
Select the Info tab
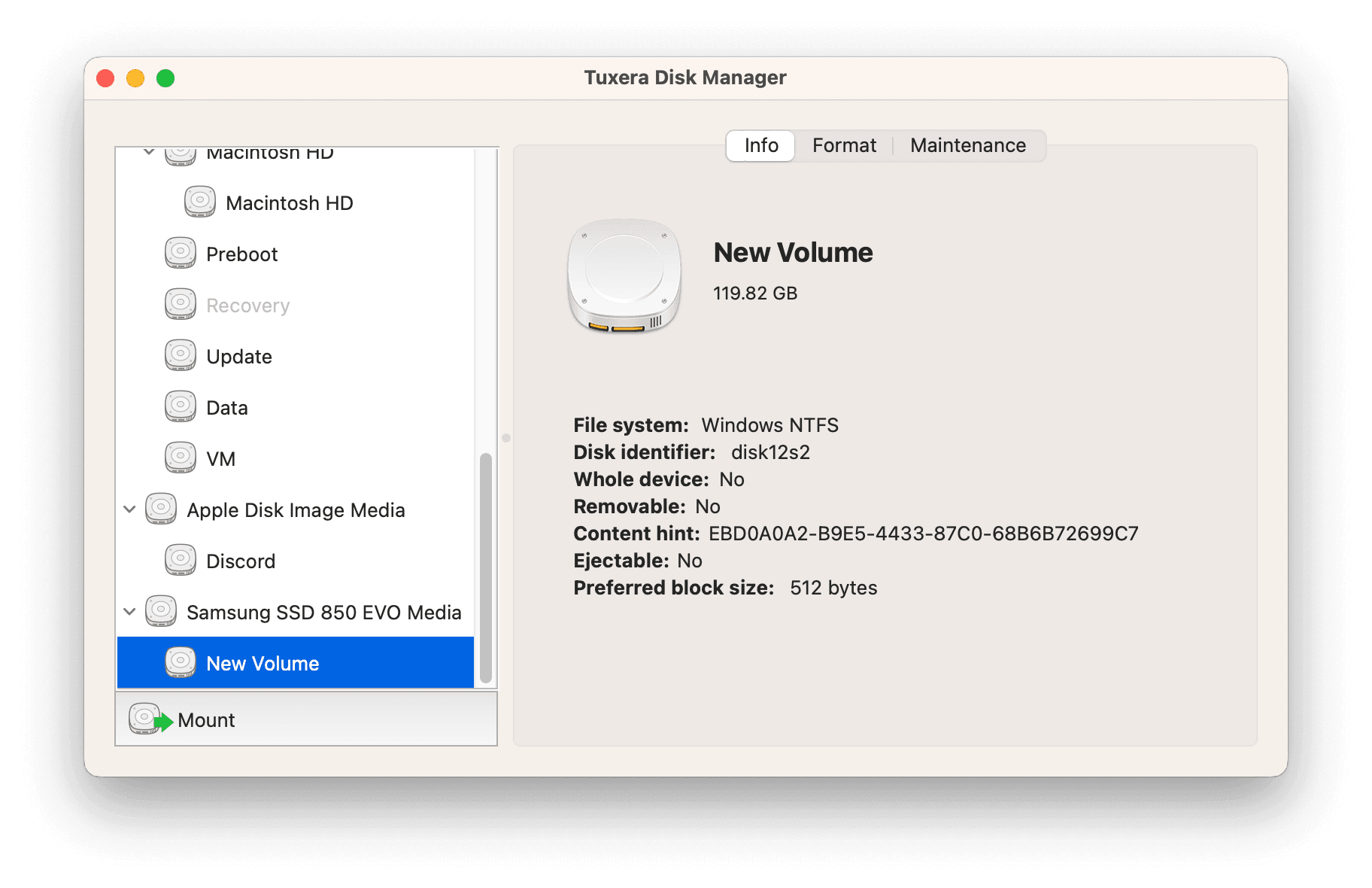[x=760, y=145]
